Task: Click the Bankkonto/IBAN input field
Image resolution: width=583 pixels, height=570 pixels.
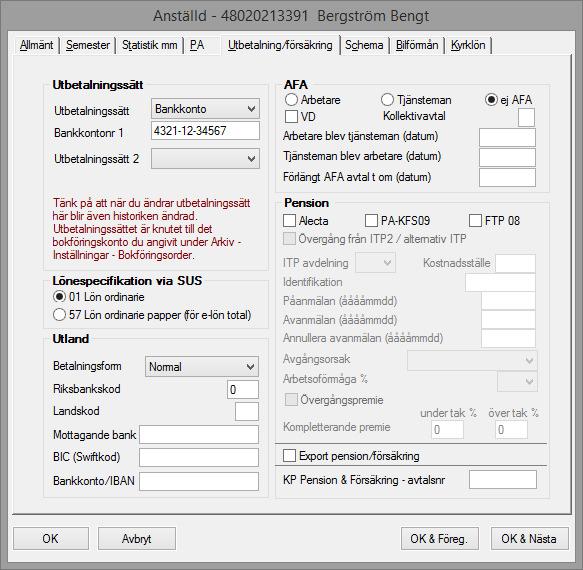Action: (199, 481)
